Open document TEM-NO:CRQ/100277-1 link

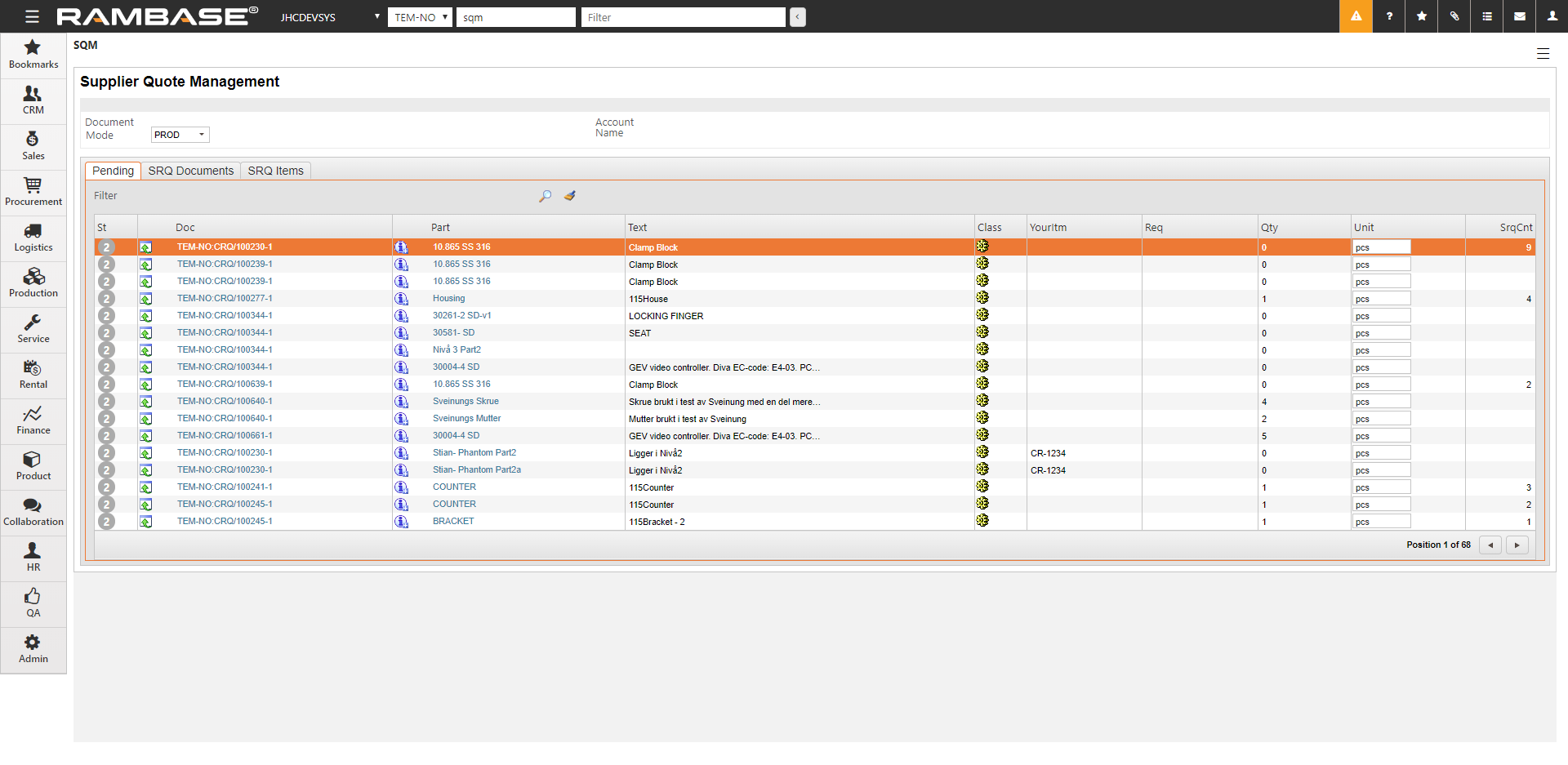pos(225,299)
